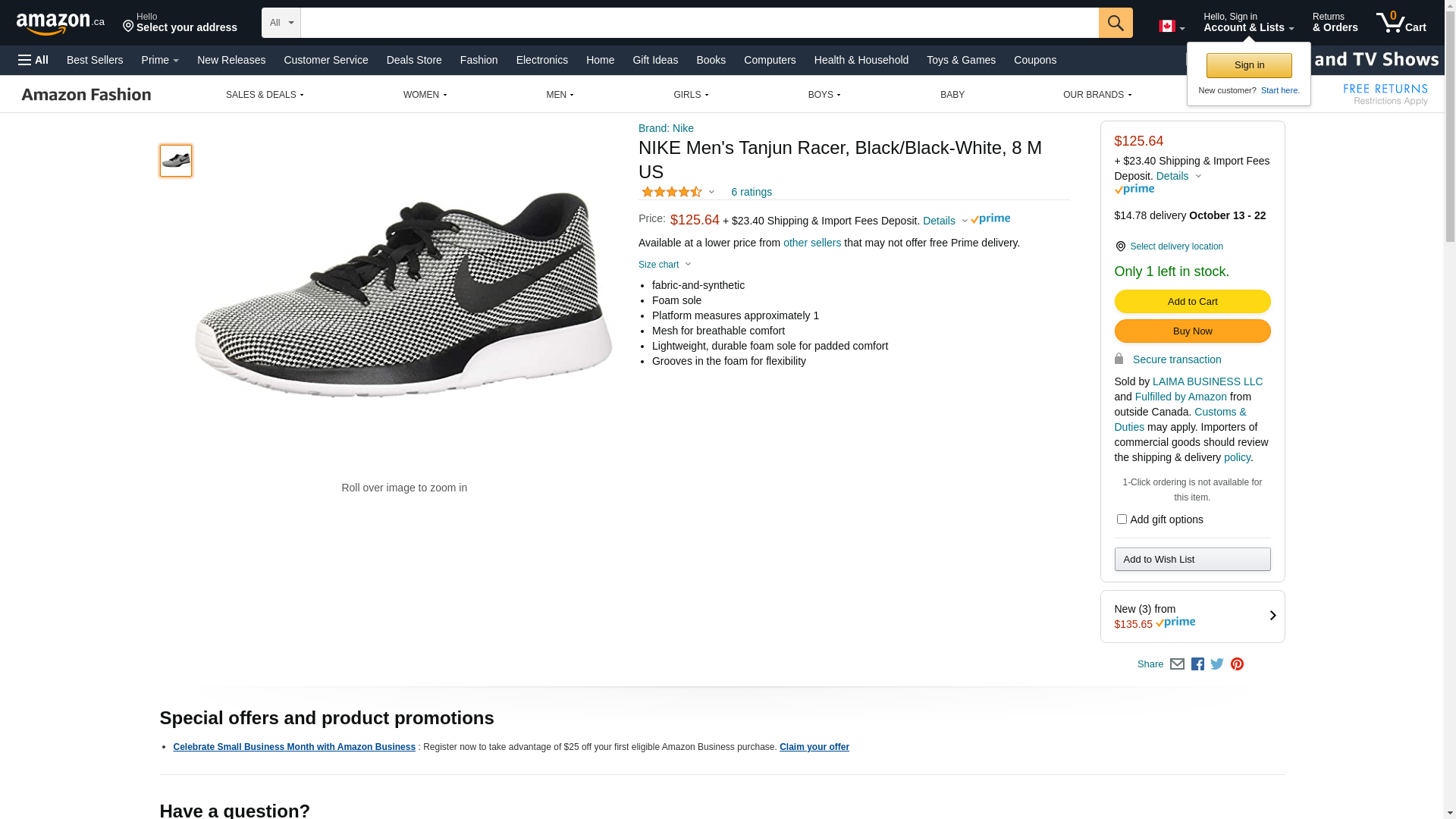Open the Electronics navigation item
The image size is (1456, 819).
[x=541, y=60]
